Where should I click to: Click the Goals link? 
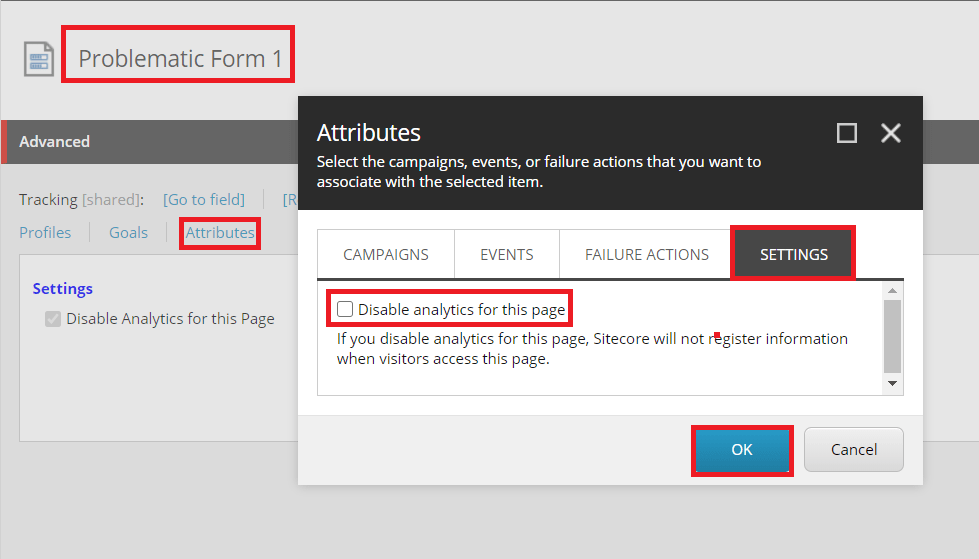coord(128,232)
